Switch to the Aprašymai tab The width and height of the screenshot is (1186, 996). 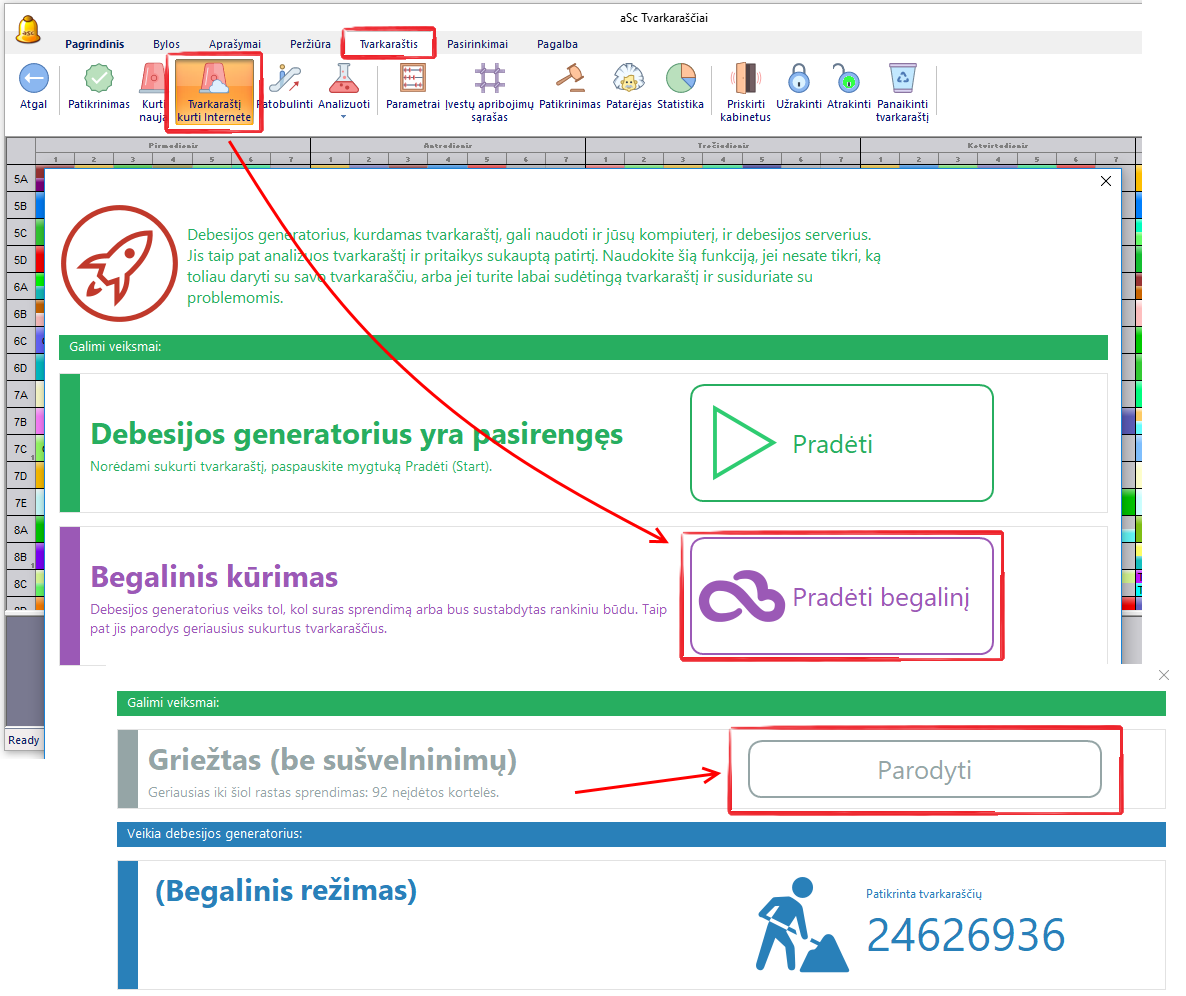235,44
